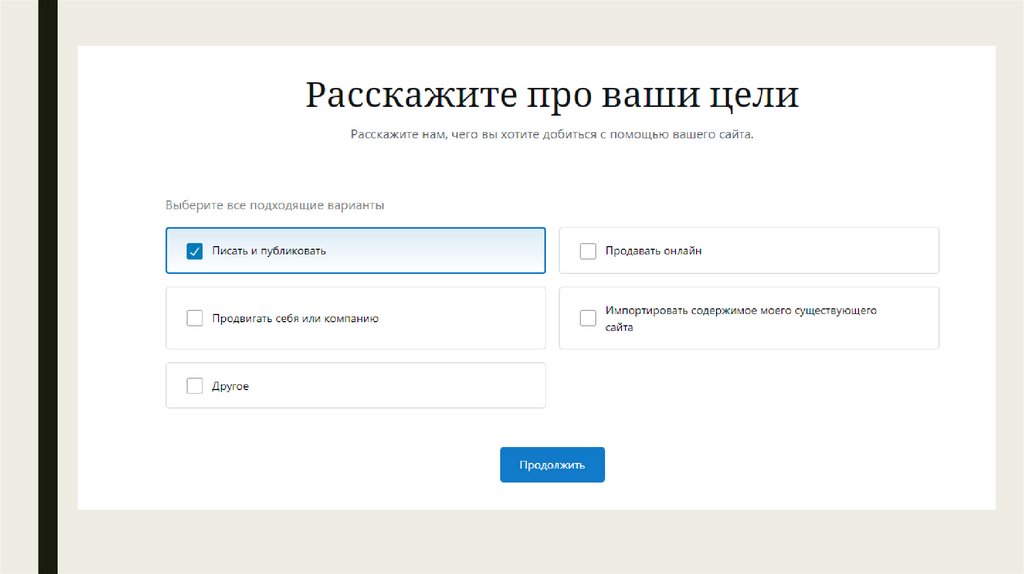Tick the "Продавать онлайн" checkbox
This screenshot has width=1024, height=574.
click(588, 251)
